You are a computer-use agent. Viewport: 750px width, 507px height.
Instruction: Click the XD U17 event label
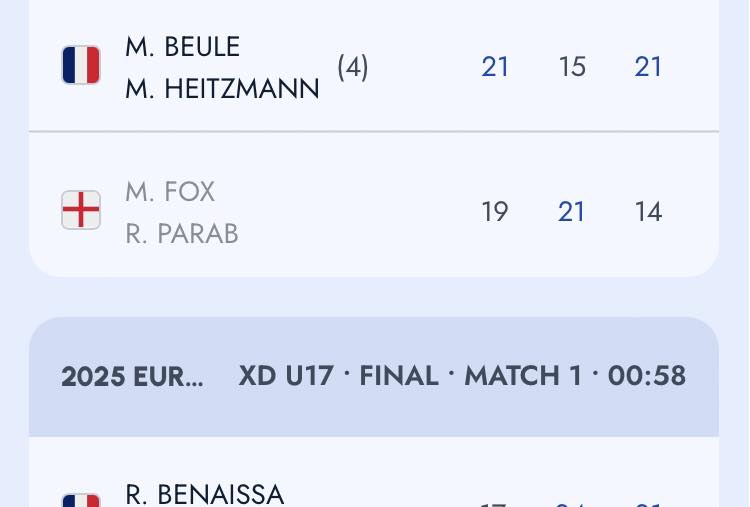(283, 376)
